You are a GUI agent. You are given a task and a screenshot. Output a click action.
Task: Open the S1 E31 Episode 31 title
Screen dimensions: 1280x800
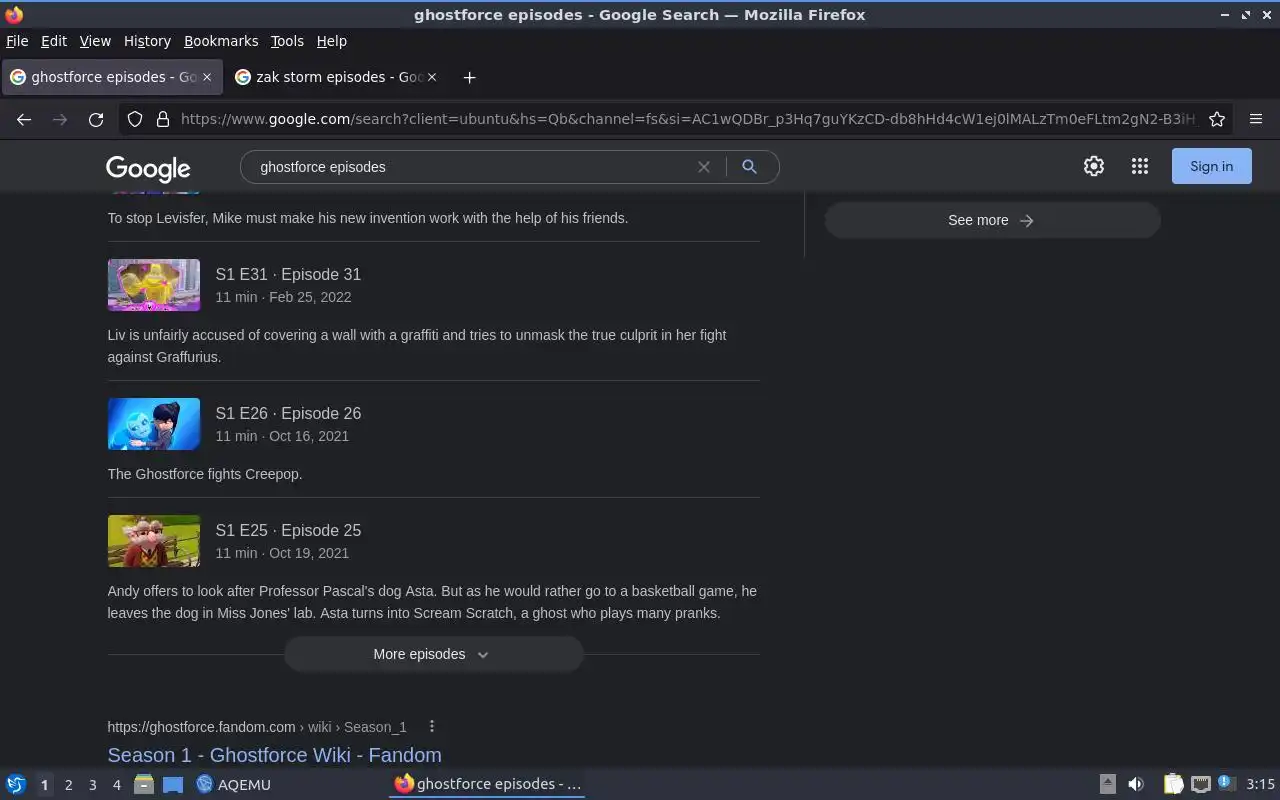click(x=288, y=274)
